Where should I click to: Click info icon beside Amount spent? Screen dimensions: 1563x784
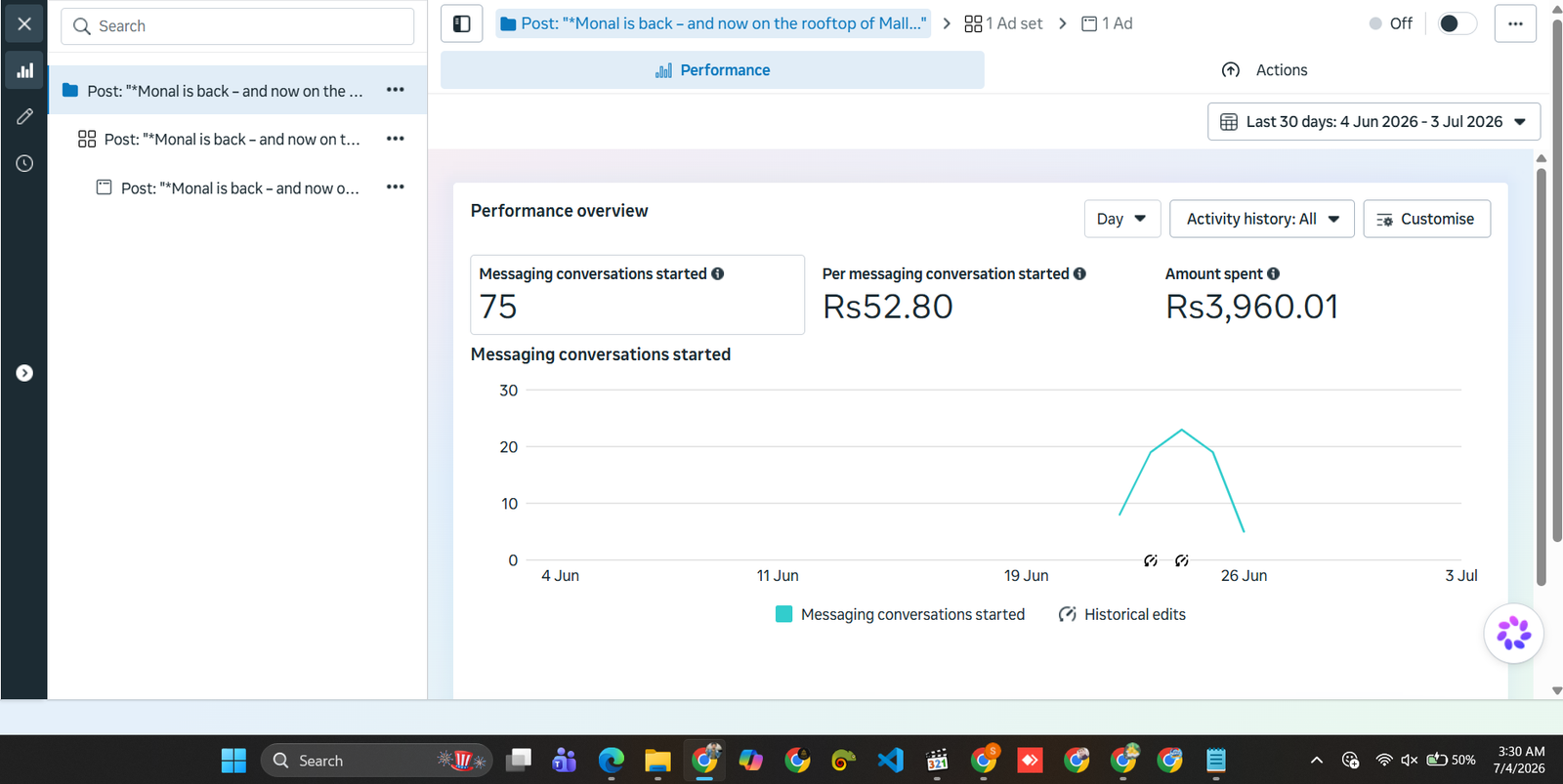(x=1273, y=274)
